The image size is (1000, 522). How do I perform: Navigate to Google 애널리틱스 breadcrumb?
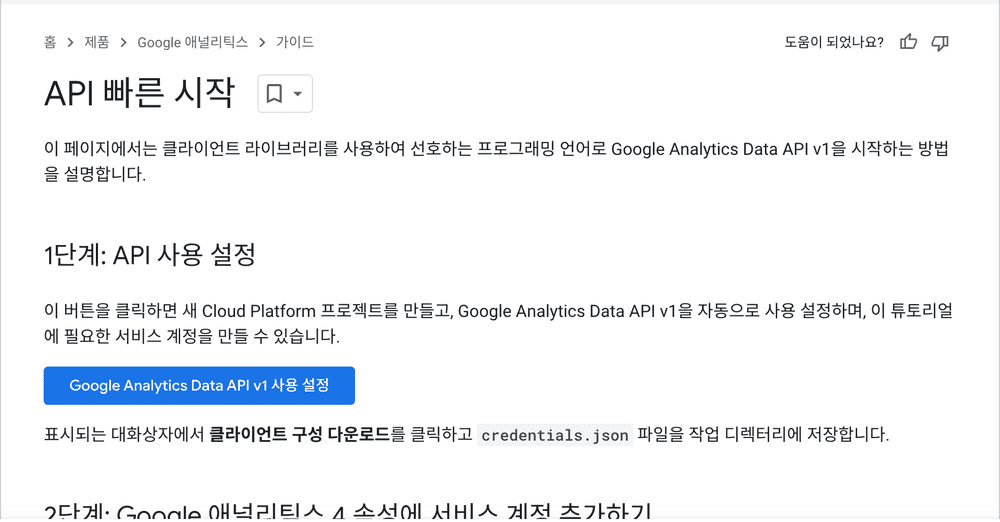193,42
